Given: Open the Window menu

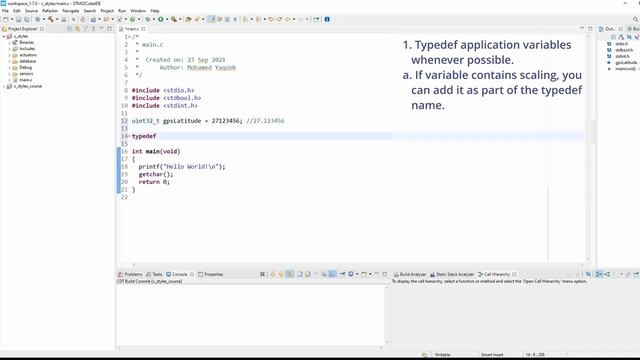Looking at the screenshot, I should tap(138, 11).
